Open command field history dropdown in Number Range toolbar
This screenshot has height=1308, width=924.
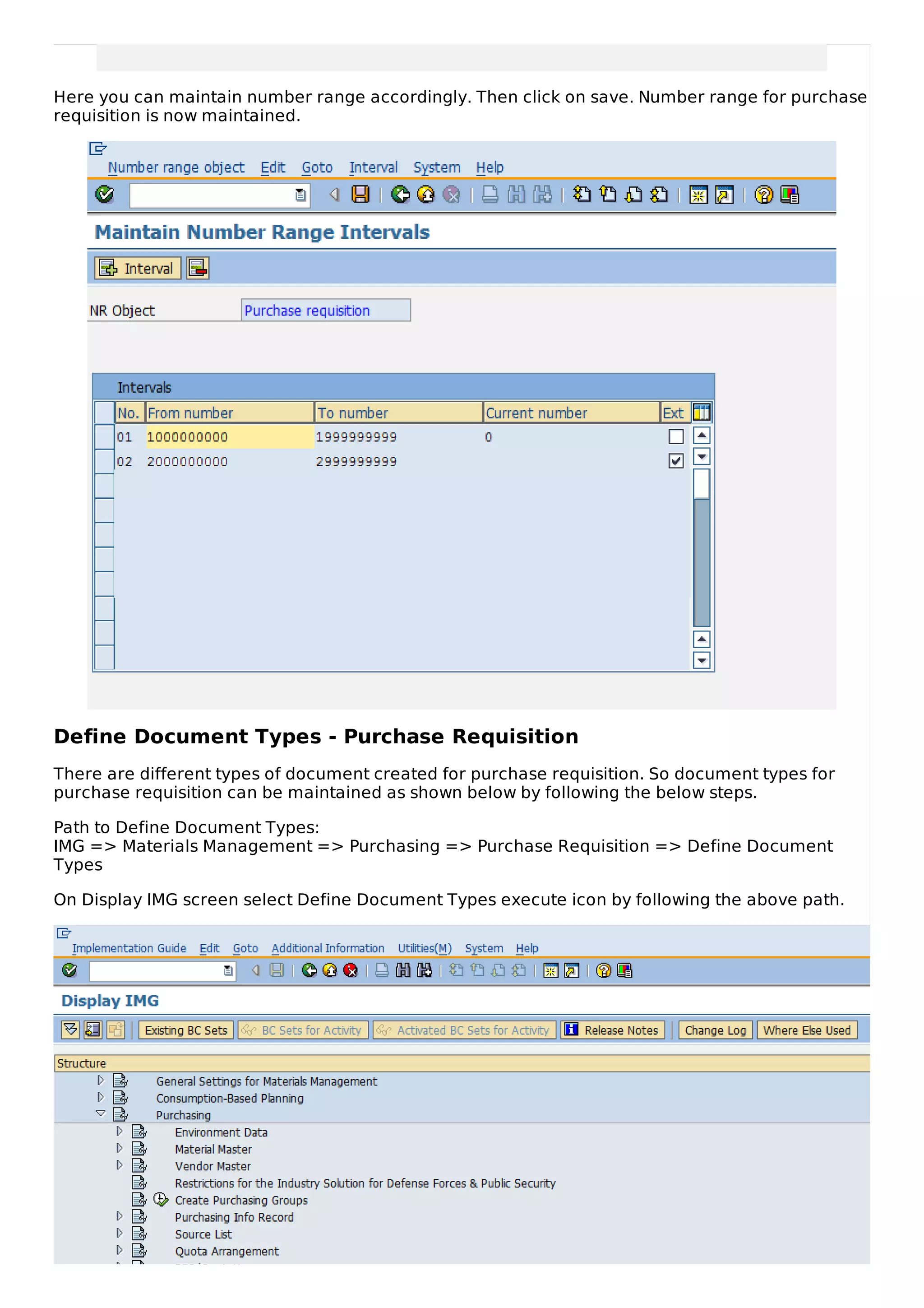[301, 195]
